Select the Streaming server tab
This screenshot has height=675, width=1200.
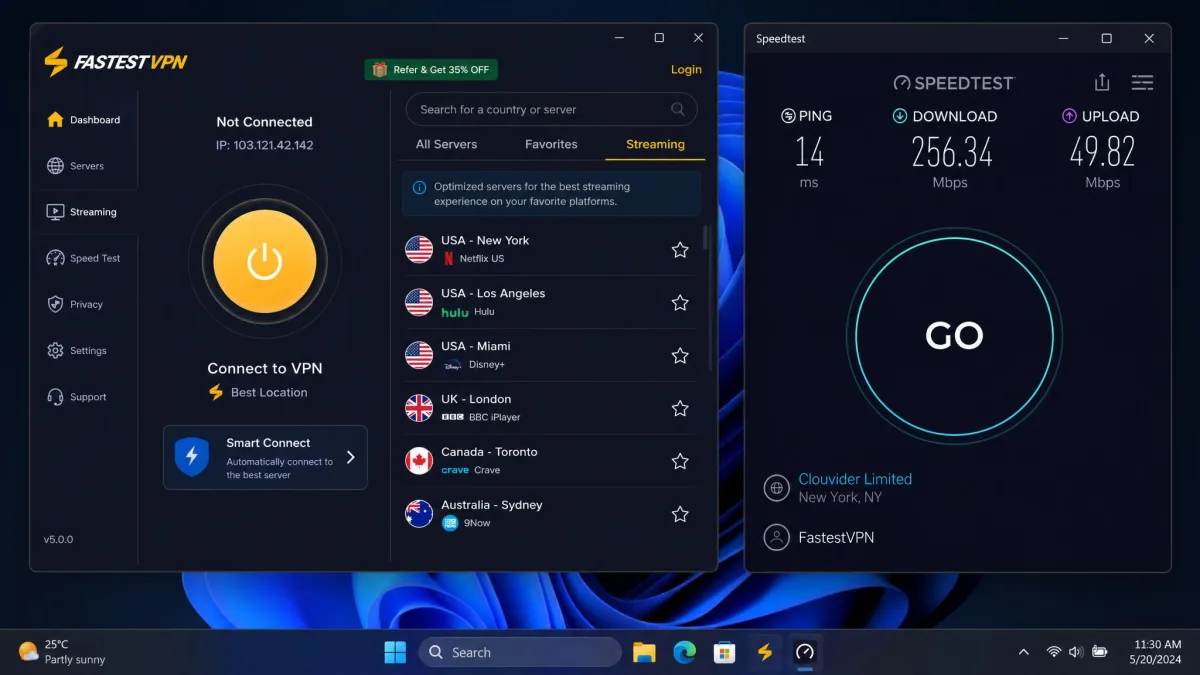(x=655, y=144)
